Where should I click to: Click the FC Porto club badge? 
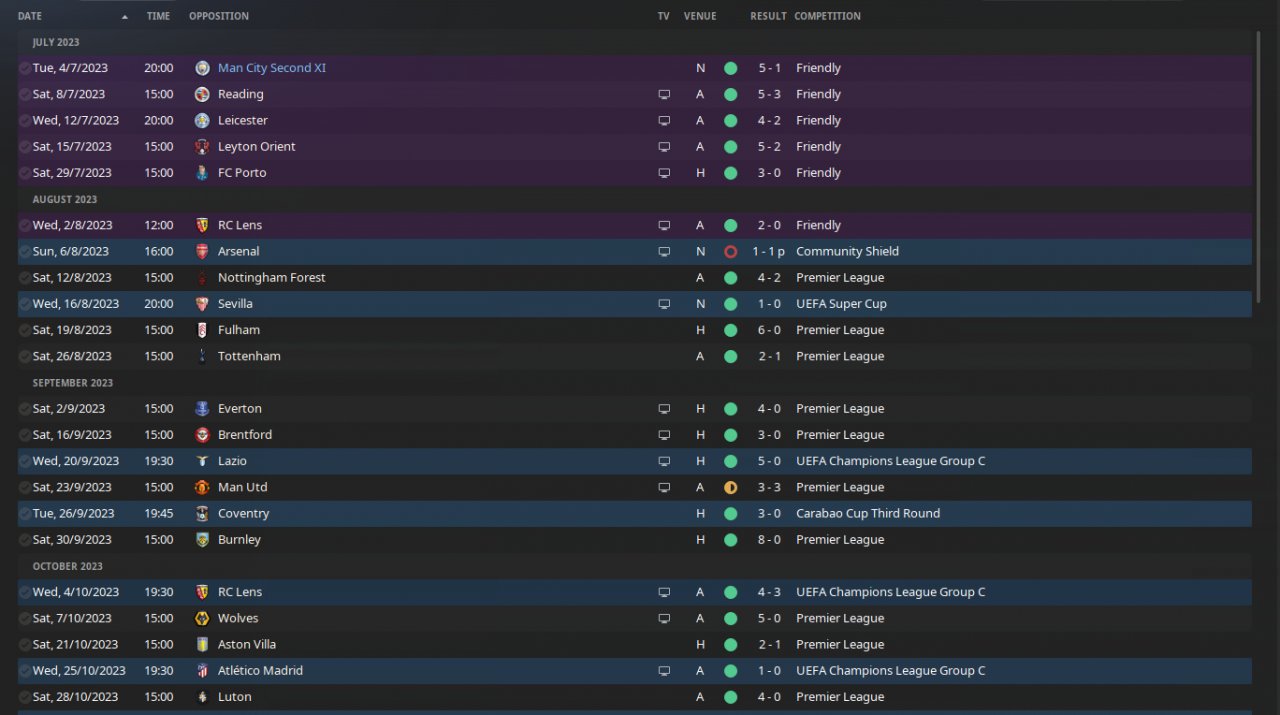click(x=203, y=173)
